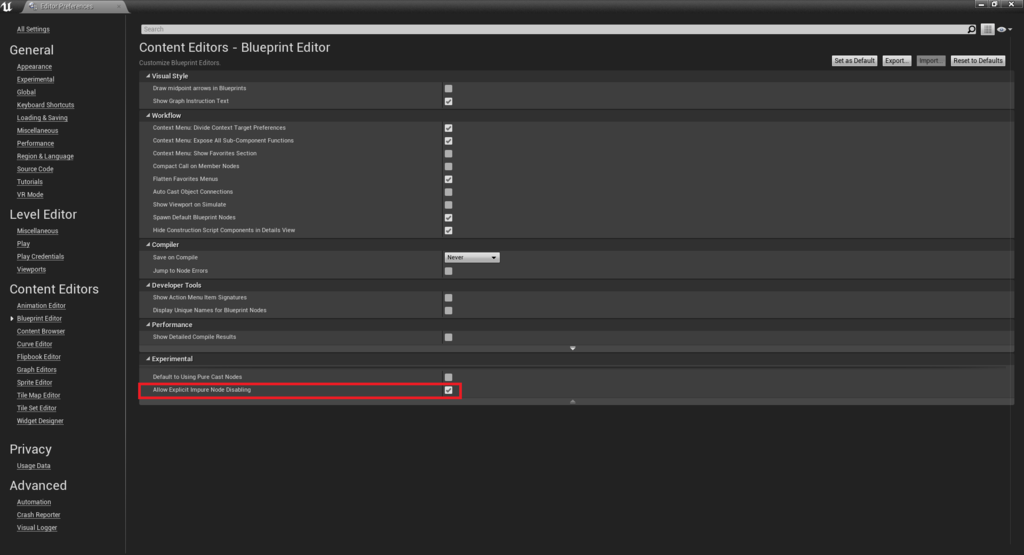
Task: Open Usage Data under Privacy
Action: [x=34, y=466]
